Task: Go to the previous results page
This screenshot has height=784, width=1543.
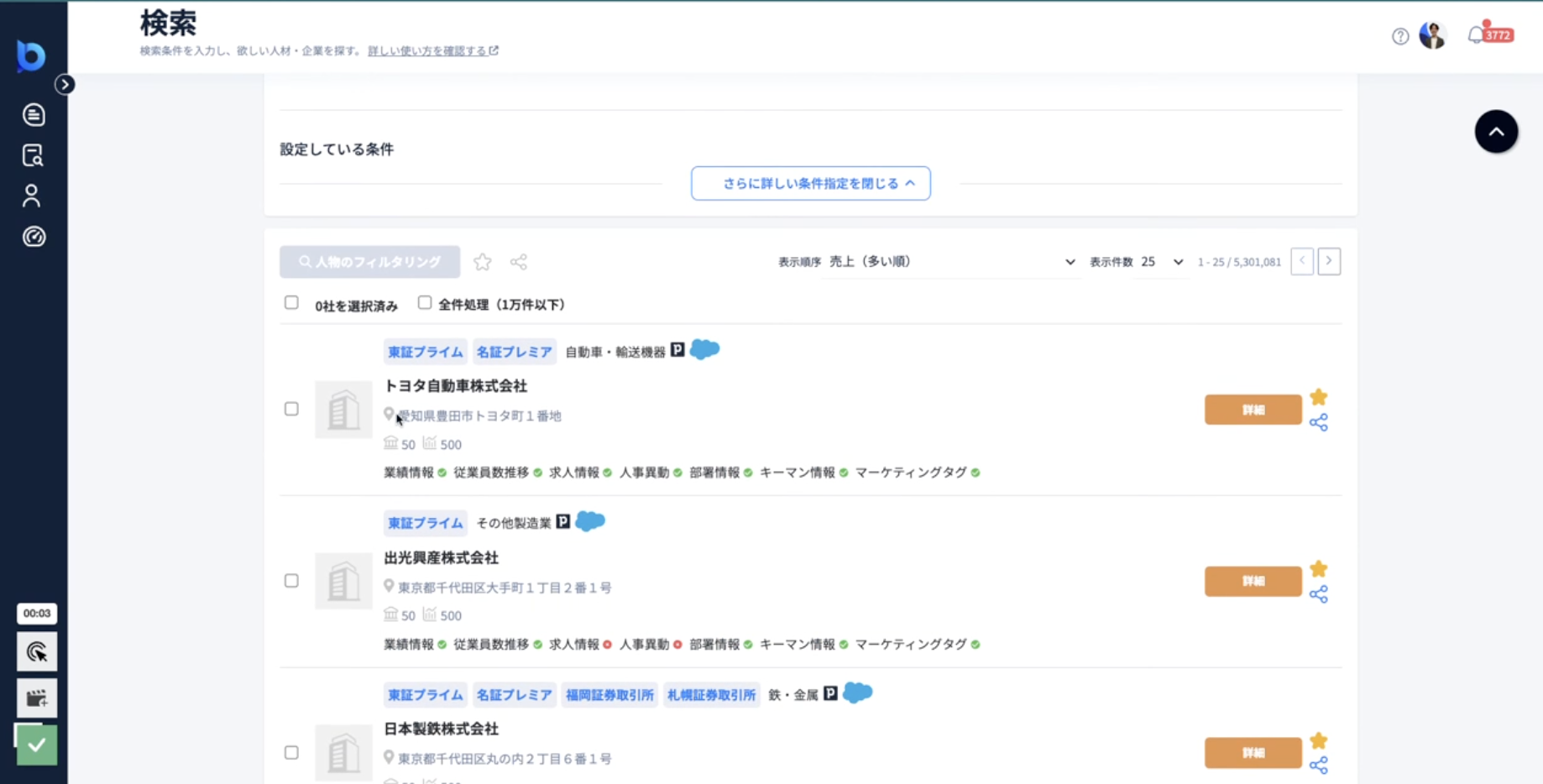Action: tap(1302, 261)
